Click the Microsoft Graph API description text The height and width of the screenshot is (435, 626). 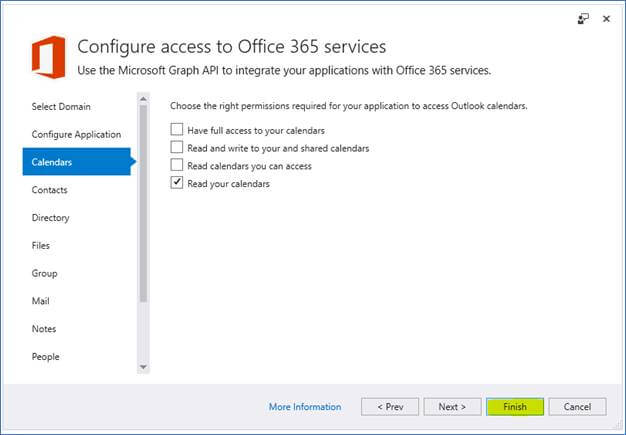tap(284, 71)
